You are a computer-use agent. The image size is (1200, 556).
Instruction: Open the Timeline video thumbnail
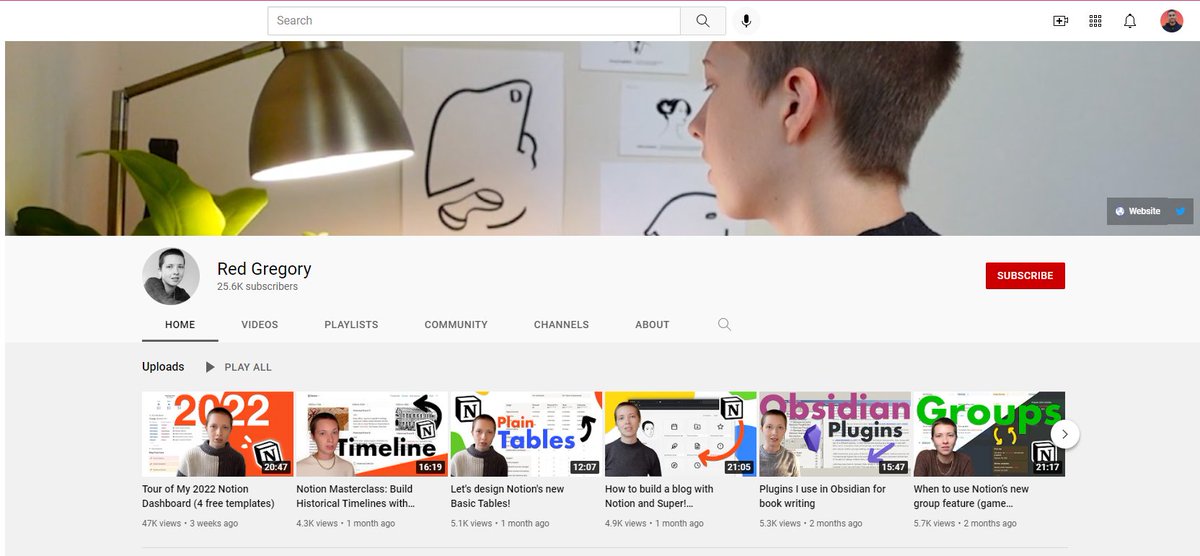click(x=372, y=434)
